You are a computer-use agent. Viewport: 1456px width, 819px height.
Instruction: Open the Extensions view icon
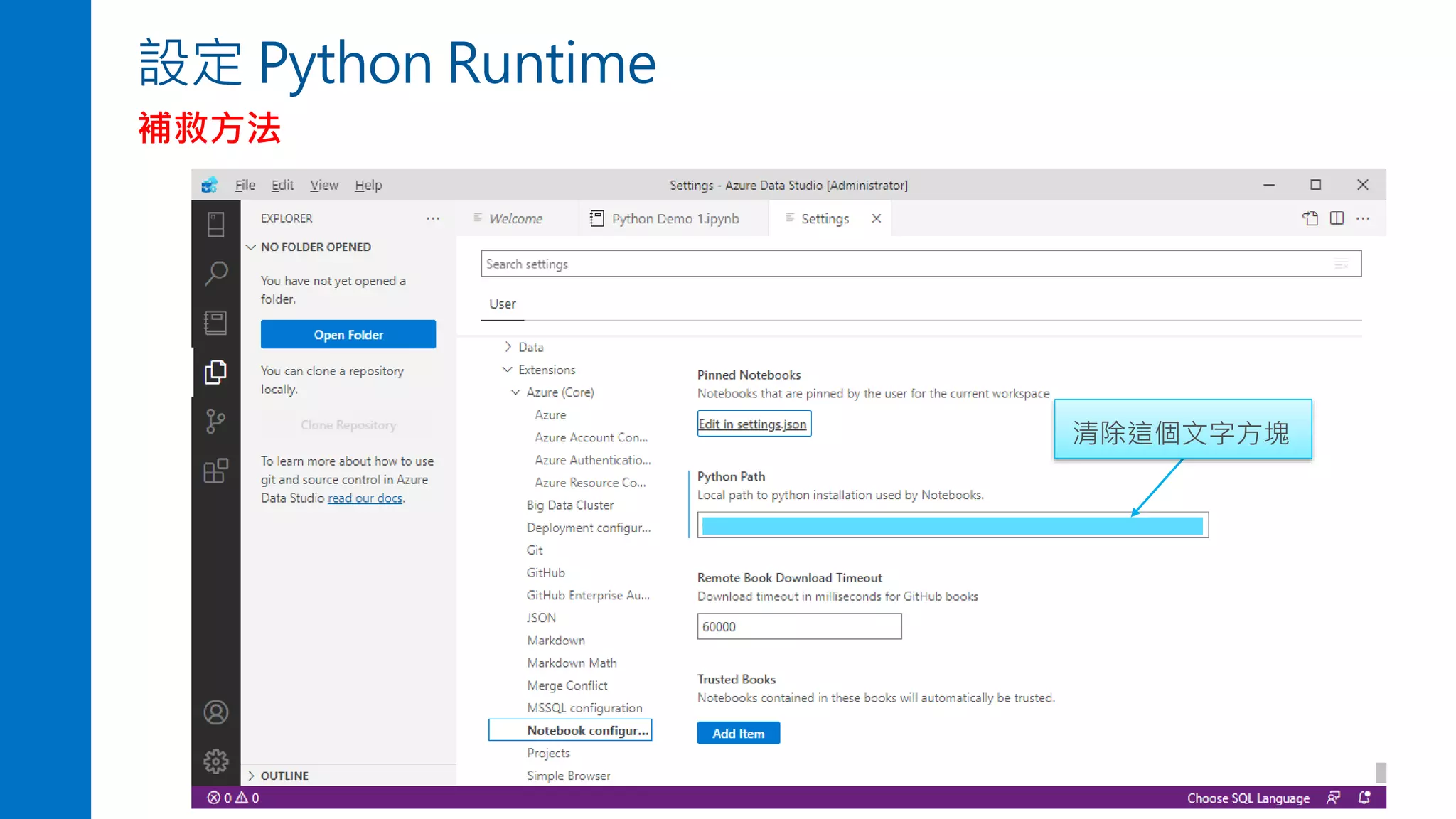click(x=215, y=471)
